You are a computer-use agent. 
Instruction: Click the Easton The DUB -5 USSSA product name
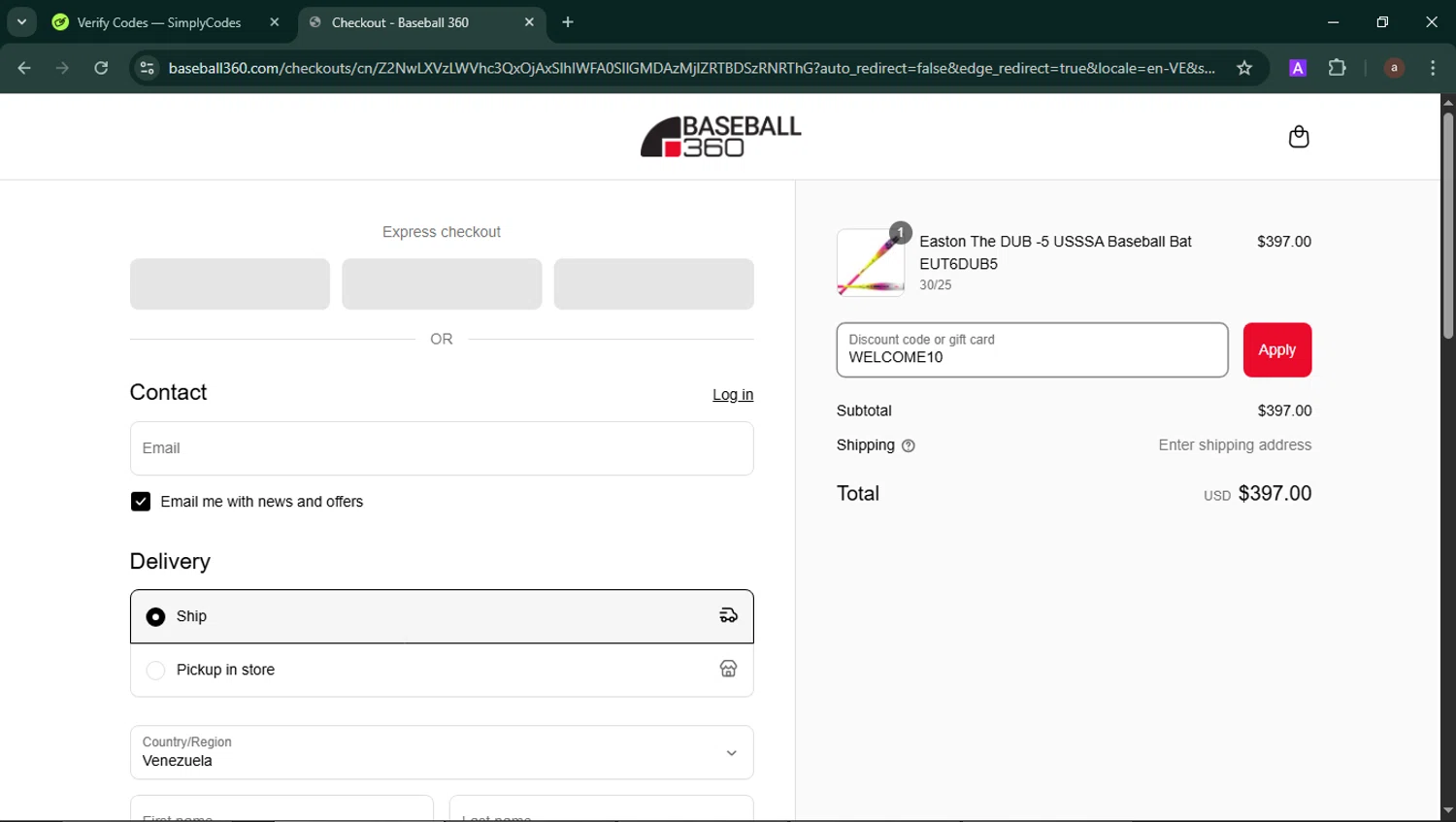[1055, 252]
